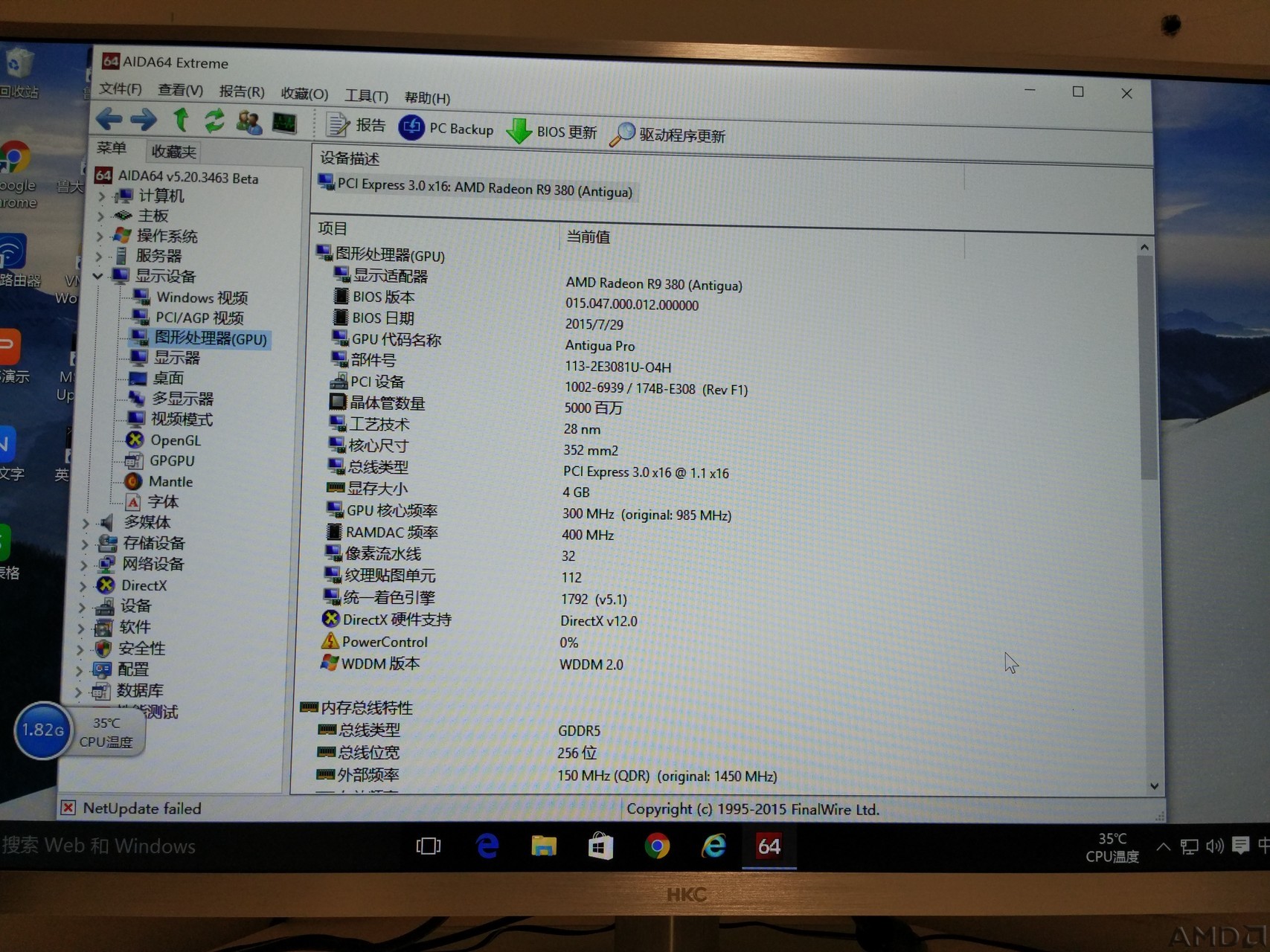The image size is (1270, 952).
Task: Click the 设备 icon in the tree
Action: (105, 606)
